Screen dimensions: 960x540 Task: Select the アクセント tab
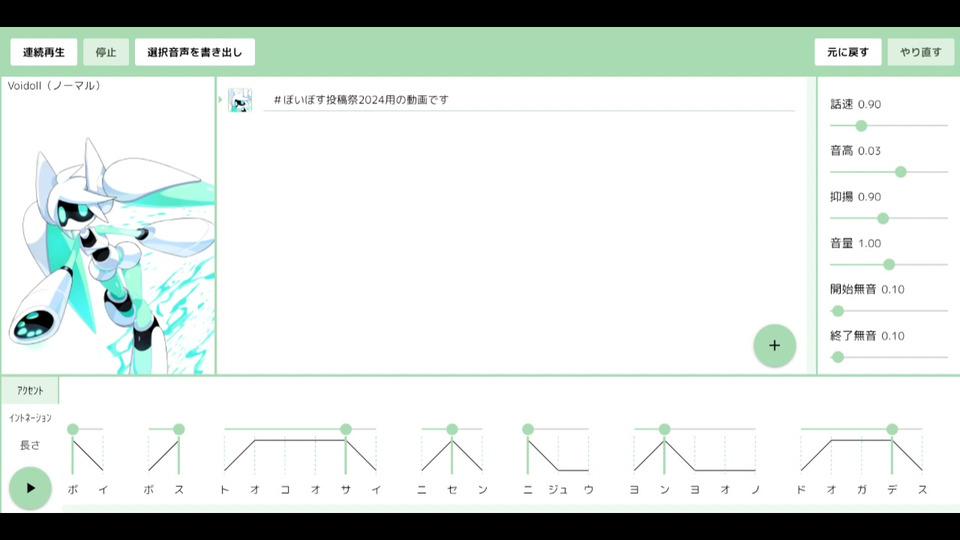point(30,391)
